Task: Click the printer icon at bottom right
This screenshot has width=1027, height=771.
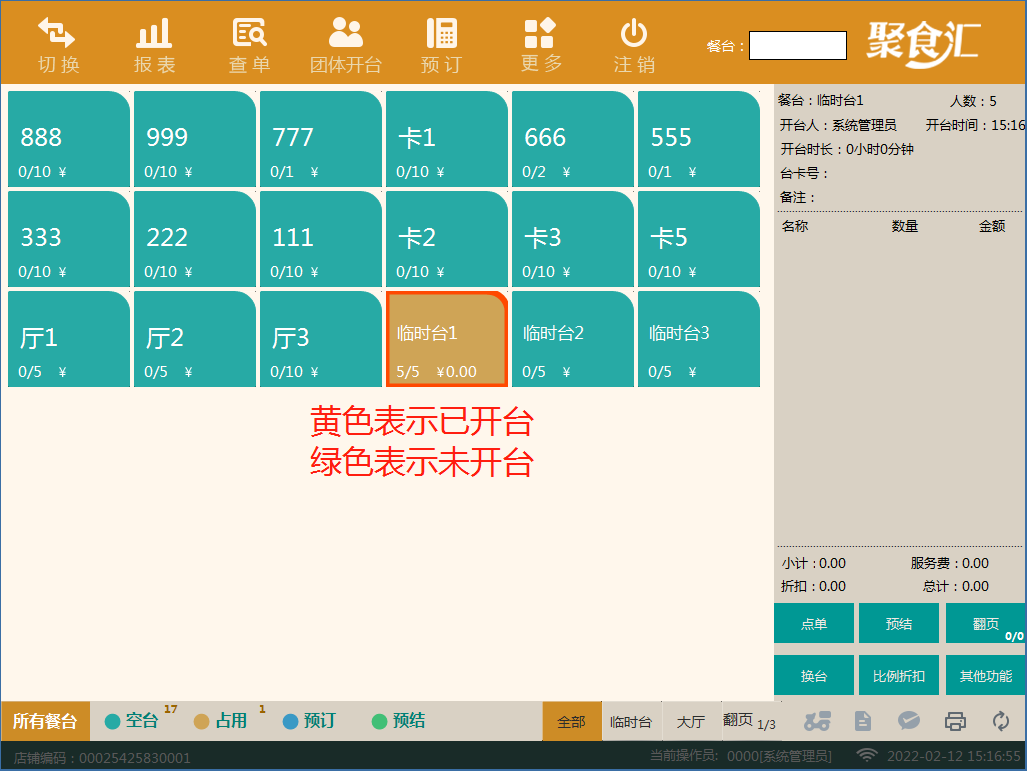Action: (x=954, y=720)
